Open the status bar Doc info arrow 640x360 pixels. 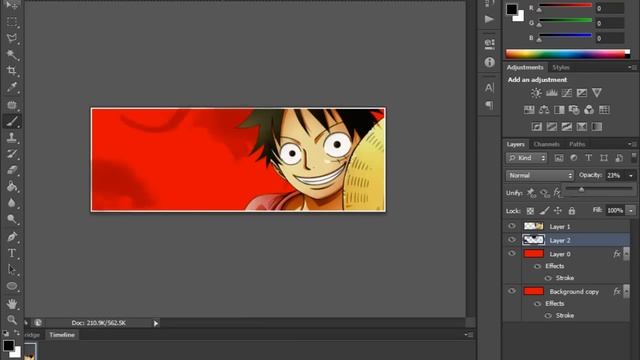[x=156, y=323]
